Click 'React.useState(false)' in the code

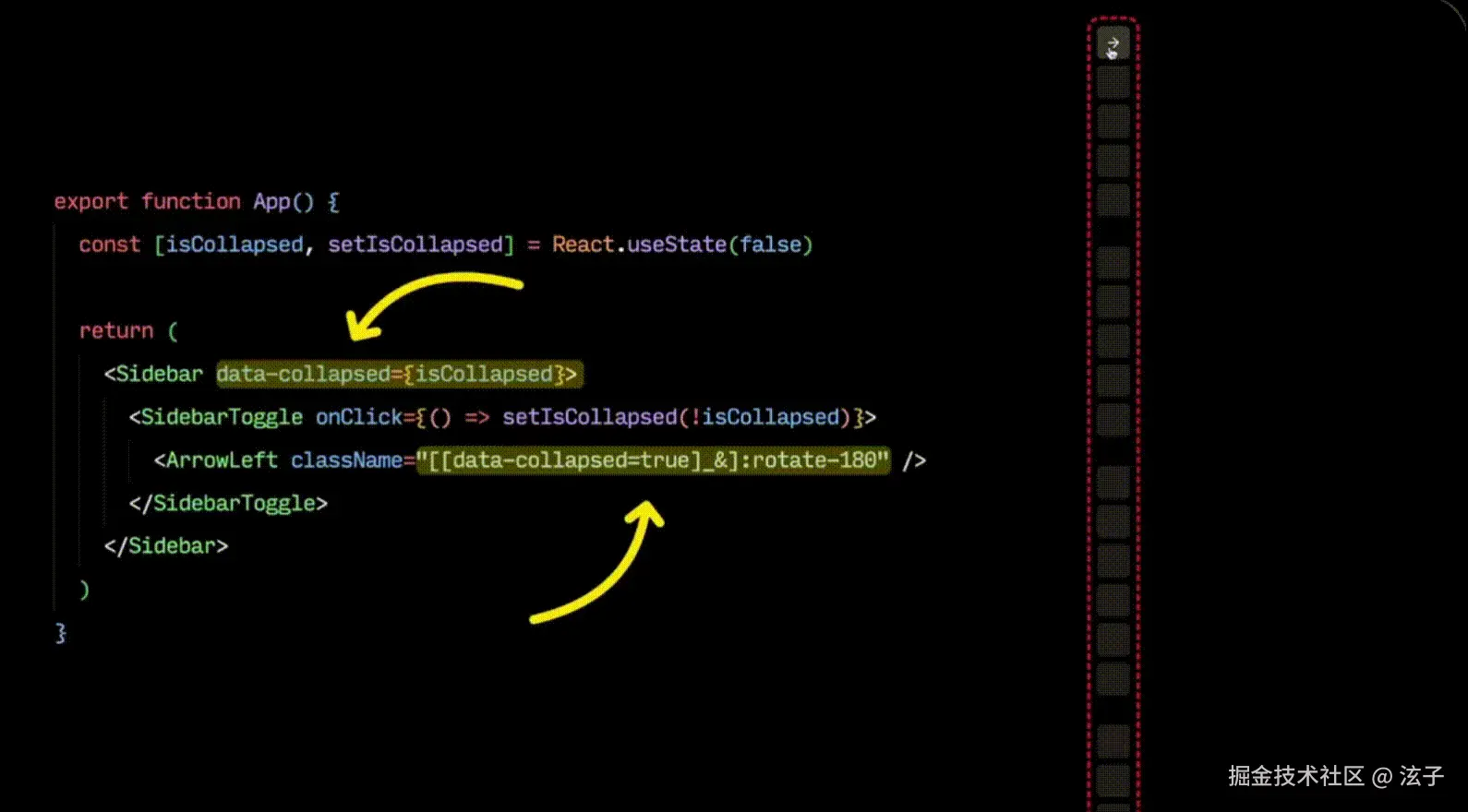(x=682, y=245)
